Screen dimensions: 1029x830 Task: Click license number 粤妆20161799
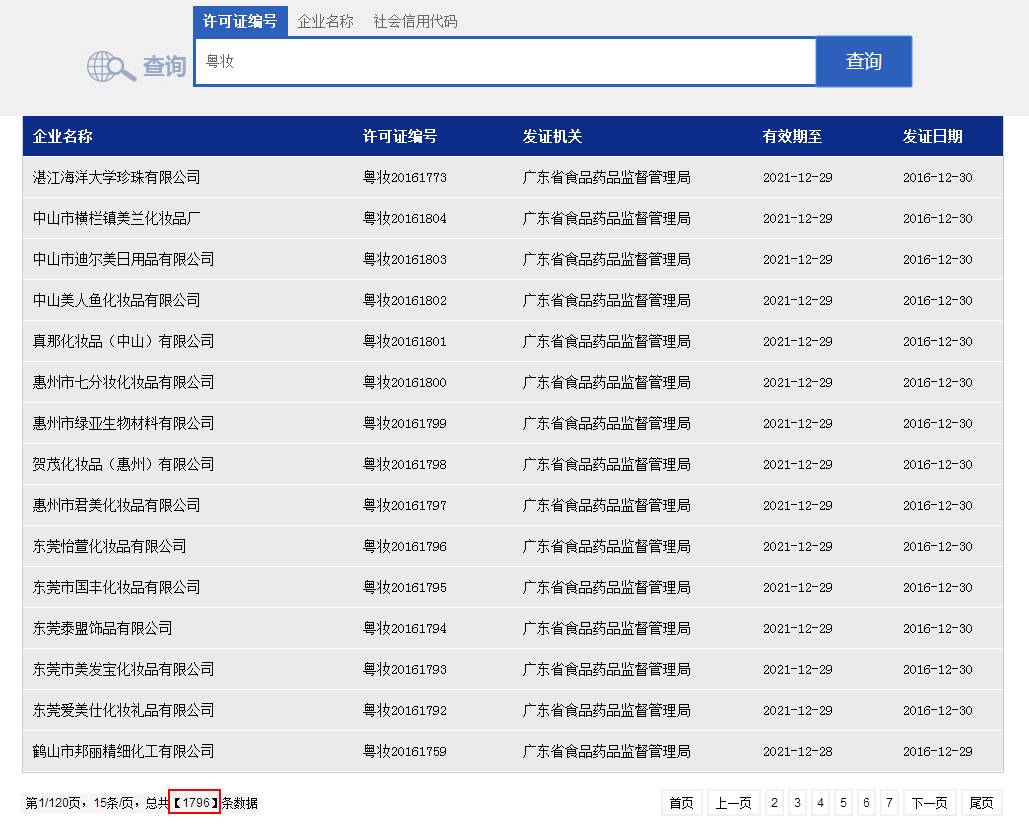(x=405, y=423)
